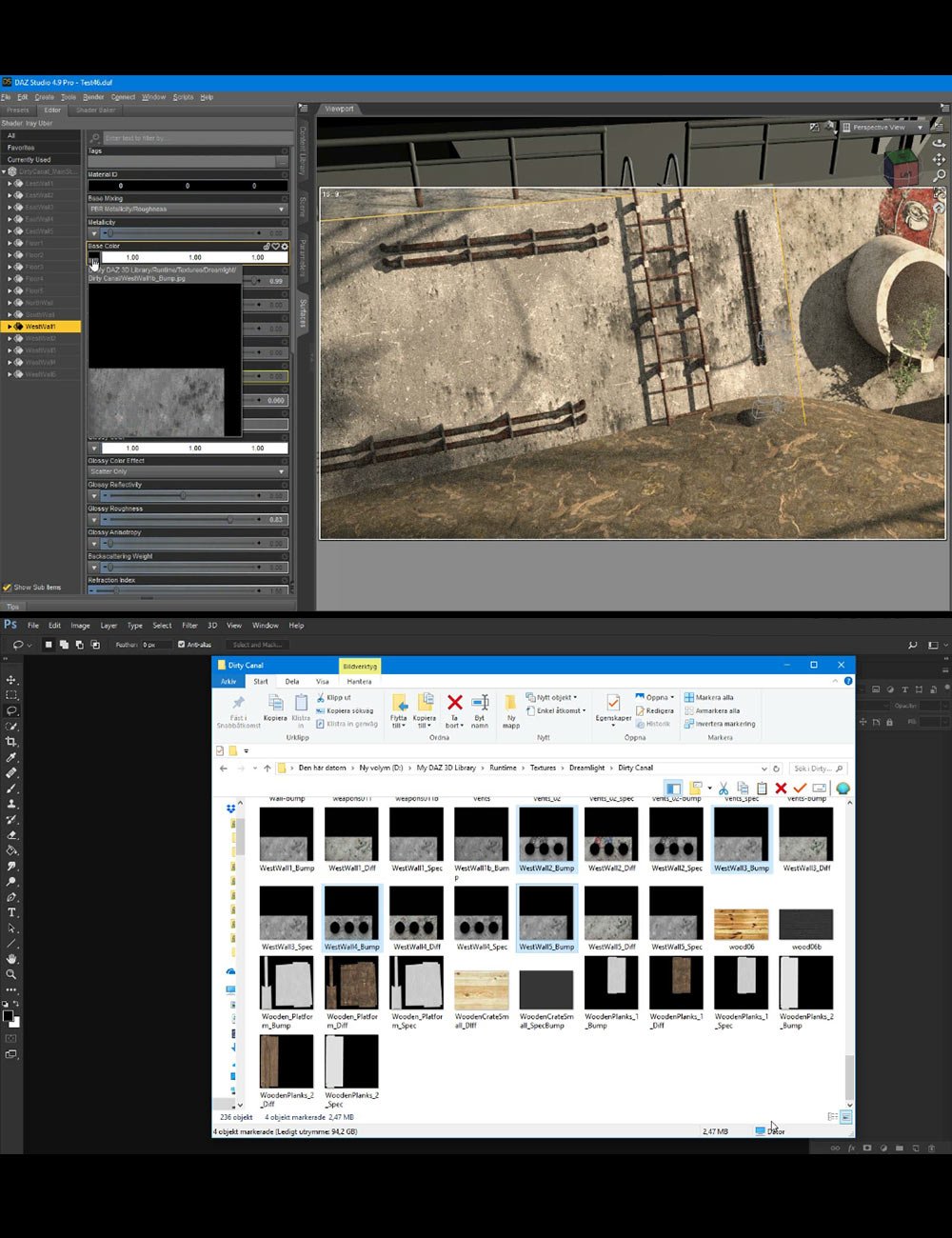
Task: Toggle Photoshop quick mask mode icon
Action: 11,1040
